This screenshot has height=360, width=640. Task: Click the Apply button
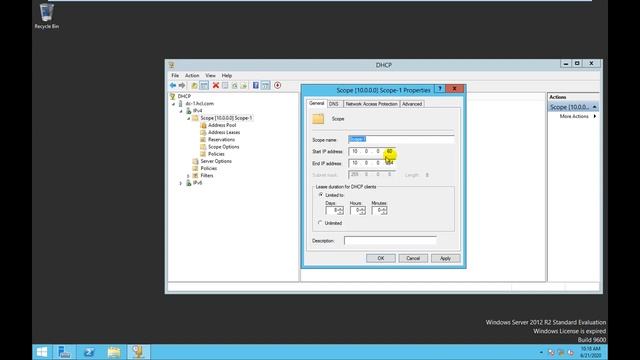(x=445, y=258)
